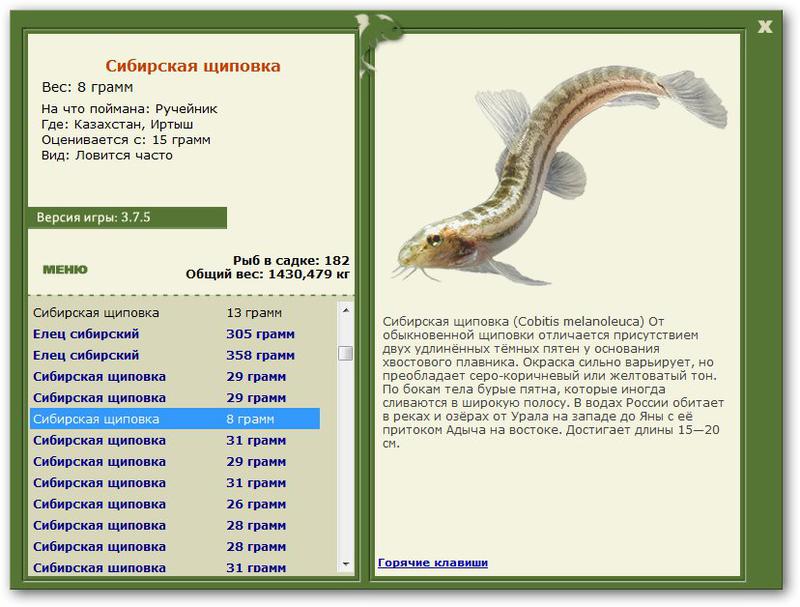The height and width of the screenshot is (607, 800).
Task: Click the scrollbar up arrow in fish list
Action: pyautogui.click(x=346, y=310)
